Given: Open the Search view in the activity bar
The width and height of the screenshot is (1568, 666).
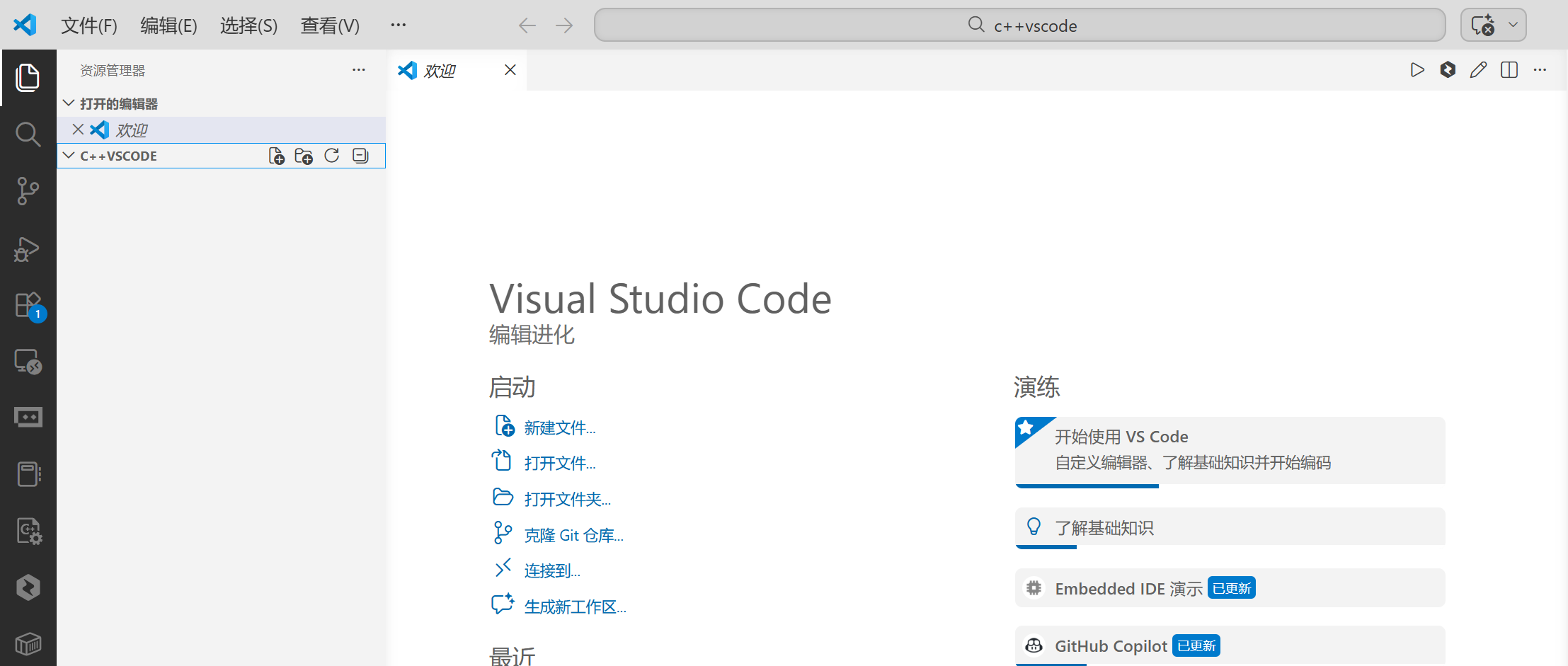Looking at the screenshot, I should (28, 134).
